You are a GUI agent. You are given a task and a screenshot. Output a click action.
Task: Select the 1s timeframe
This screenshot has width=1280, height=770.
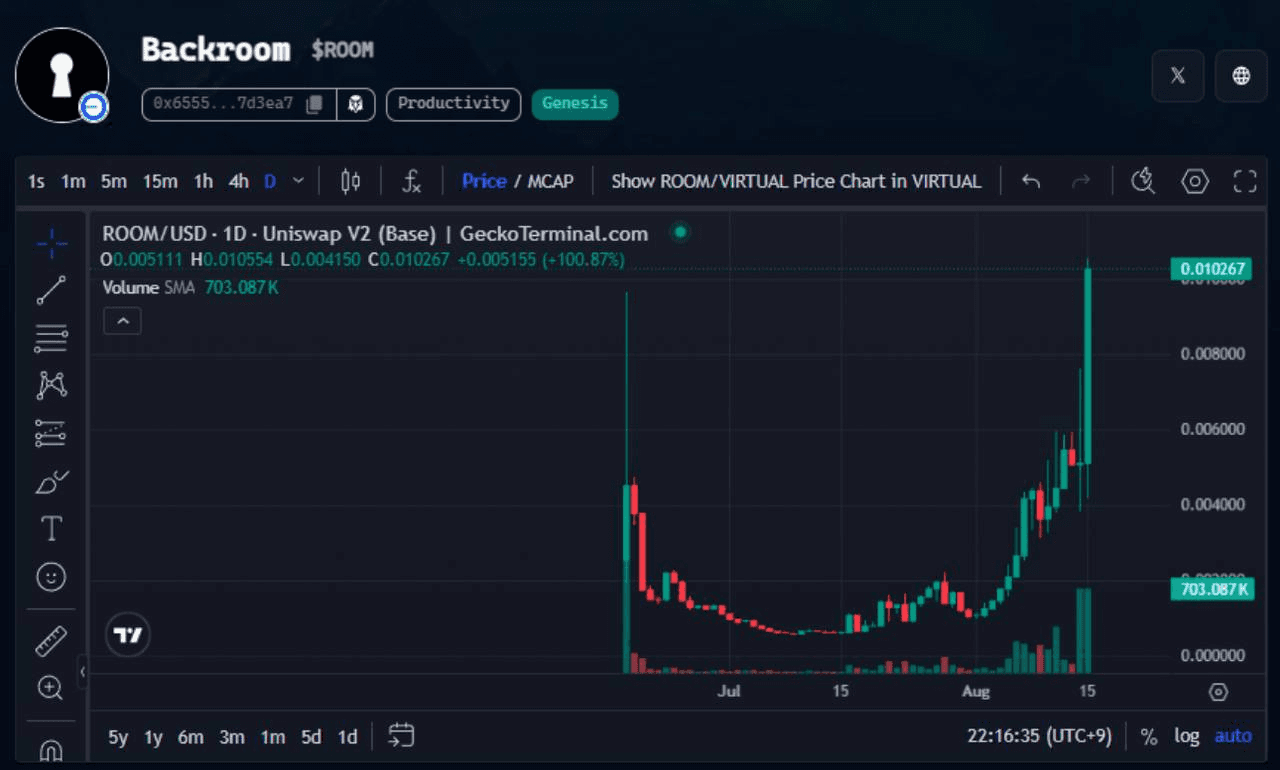pos(36,181)
